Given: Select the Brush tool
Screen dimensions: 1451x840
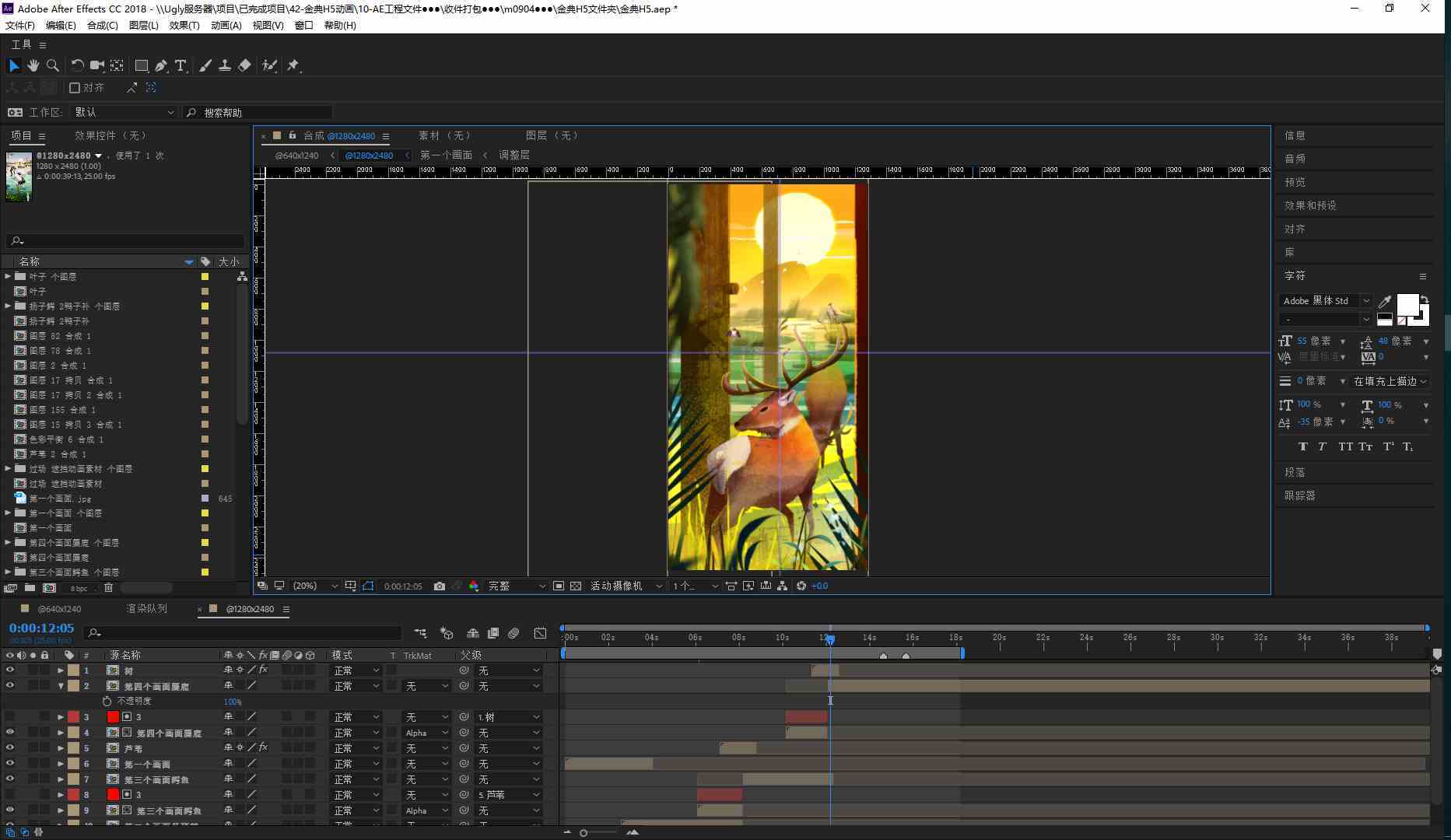Looking at the screenshot, I should pyautogui.click(x=205, y=66).
